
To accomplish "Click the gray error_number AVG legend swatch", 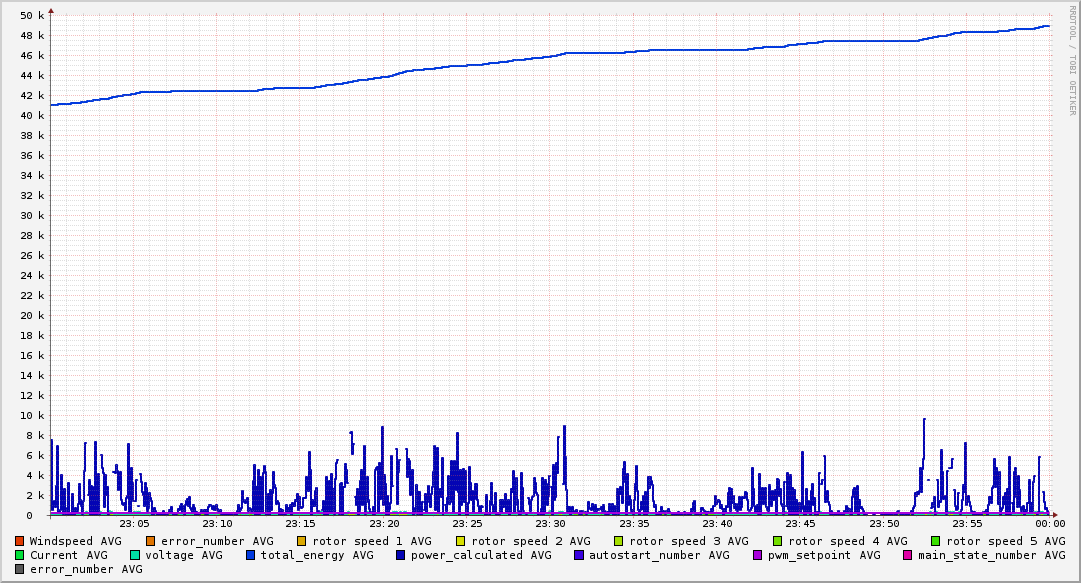I will (20, 569).
